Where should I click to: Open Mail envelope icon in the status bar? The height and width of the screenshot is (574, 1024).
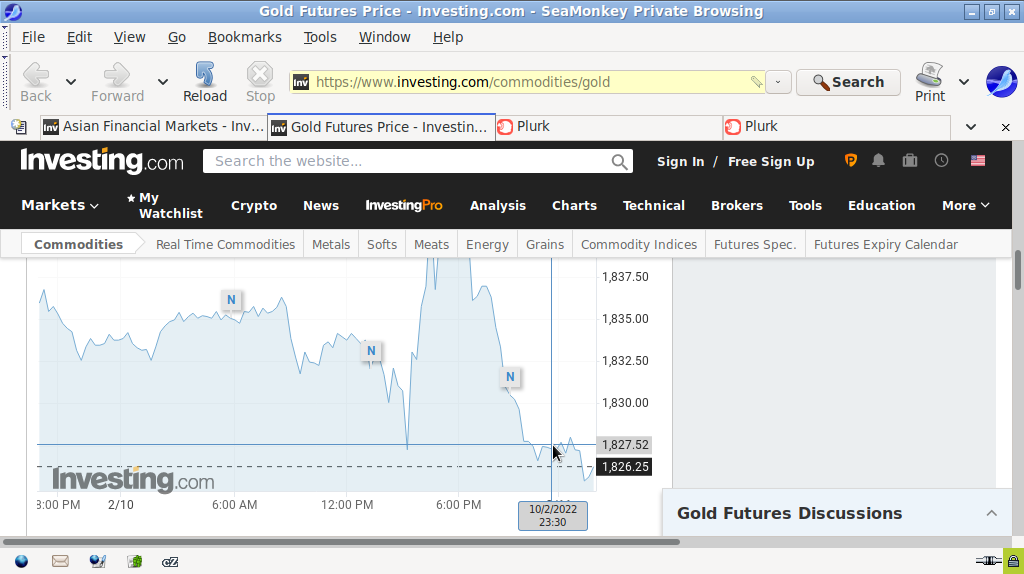click(x=60, y=562)
